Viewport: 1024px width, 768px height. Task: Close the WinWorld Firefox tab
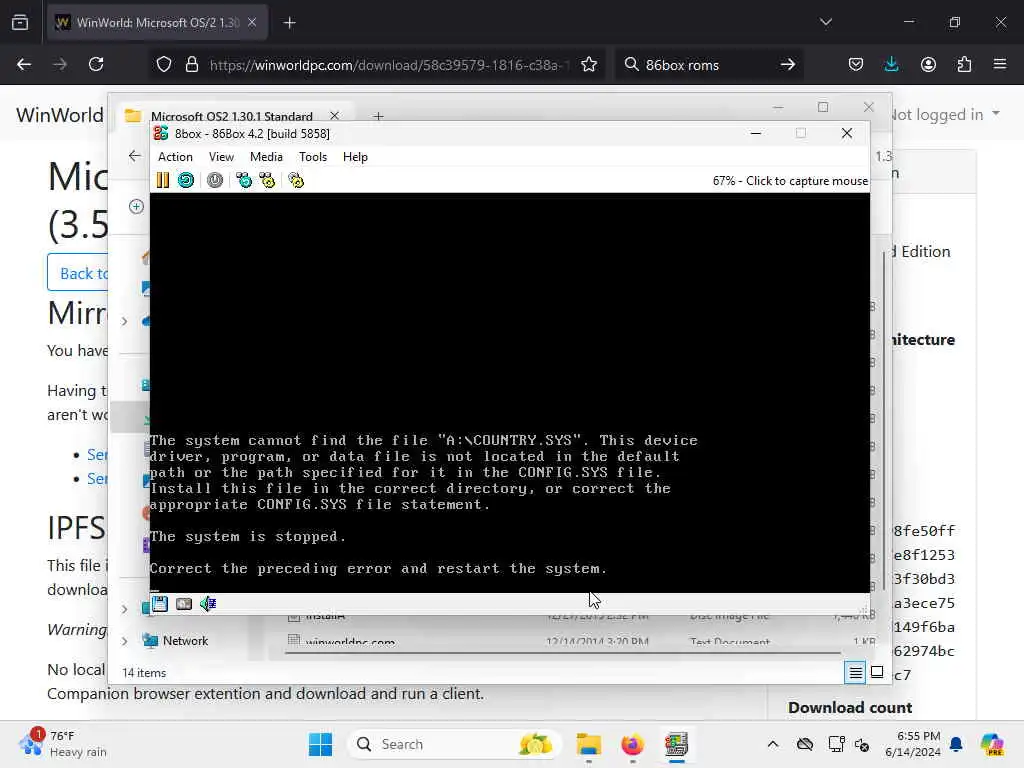pyautogui.click(x=252, y=23)
